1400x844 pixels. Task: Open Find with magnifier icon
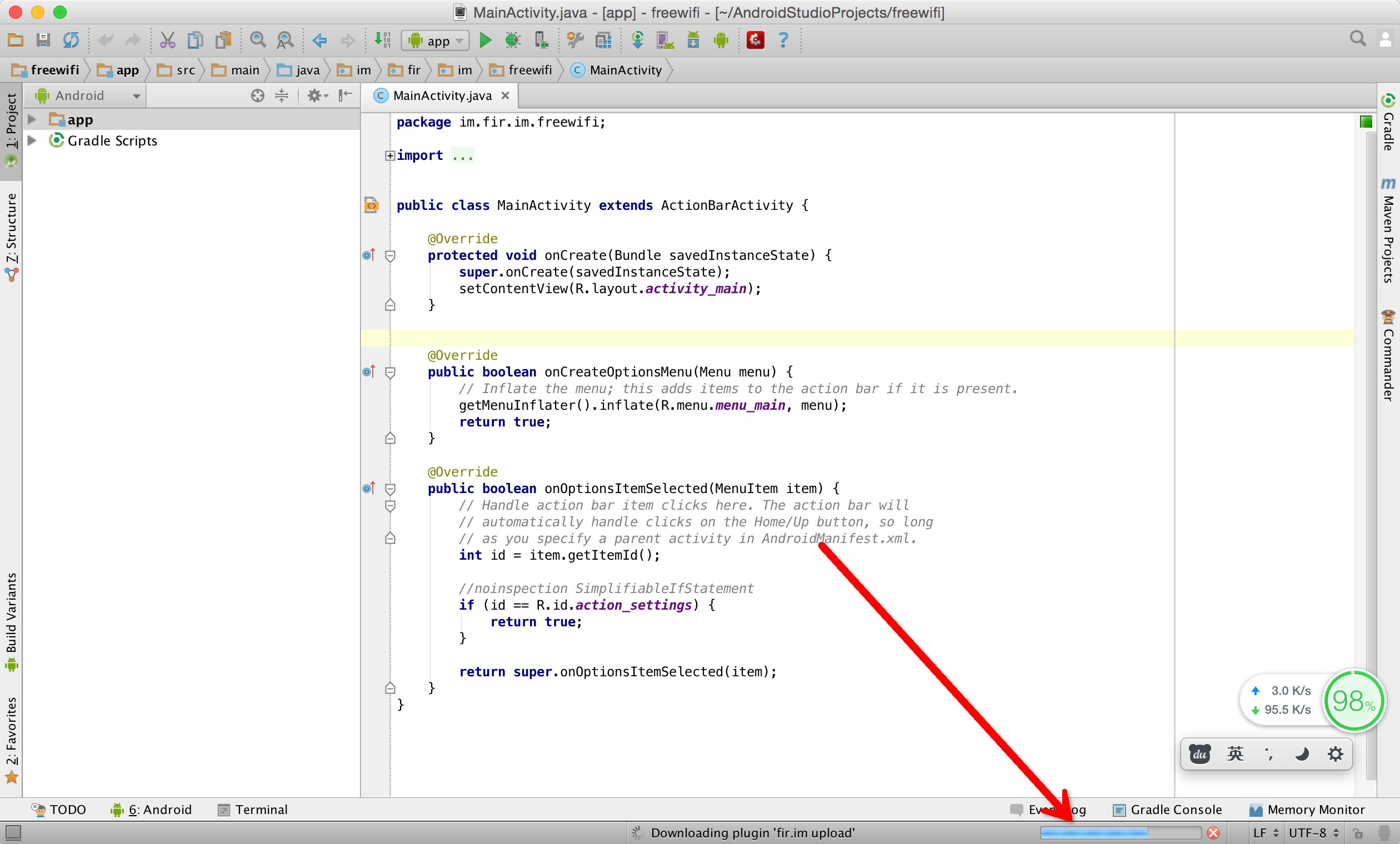(258, 41)
